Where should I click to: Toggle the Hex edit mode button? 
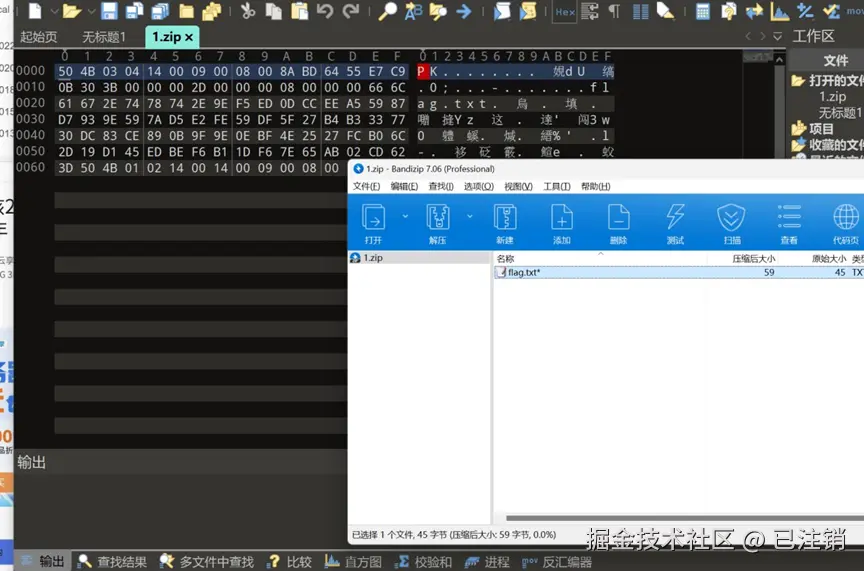(565, 12)
